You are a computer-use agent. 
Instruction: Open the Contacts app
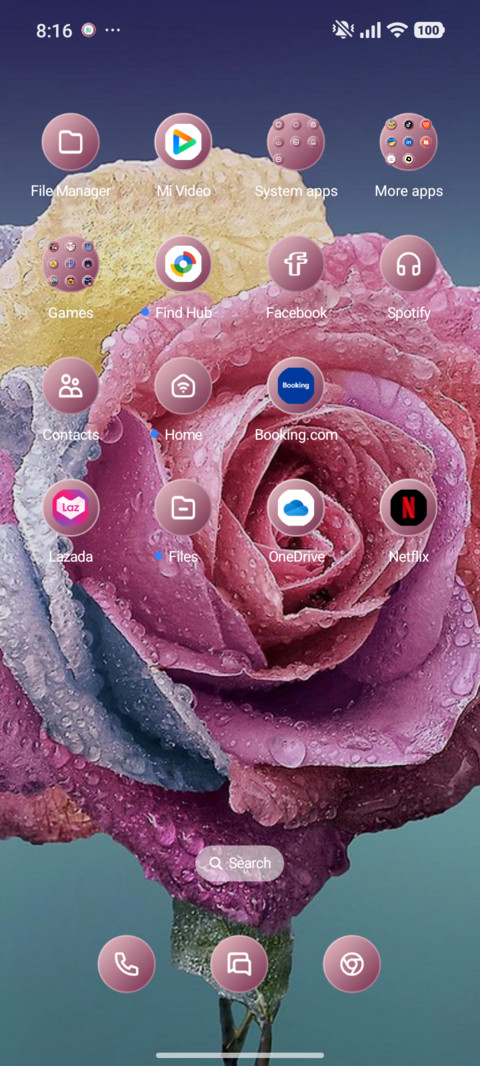coord(71,385)
